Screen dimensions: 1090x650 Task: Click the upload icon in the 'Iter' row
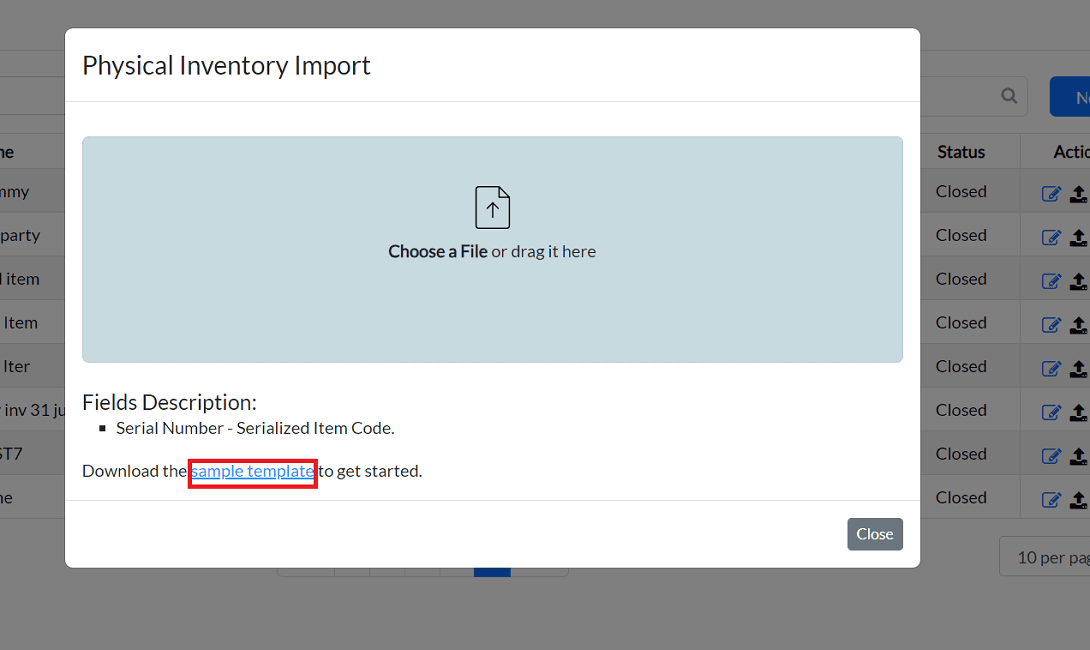click(x=1078, y=368)
